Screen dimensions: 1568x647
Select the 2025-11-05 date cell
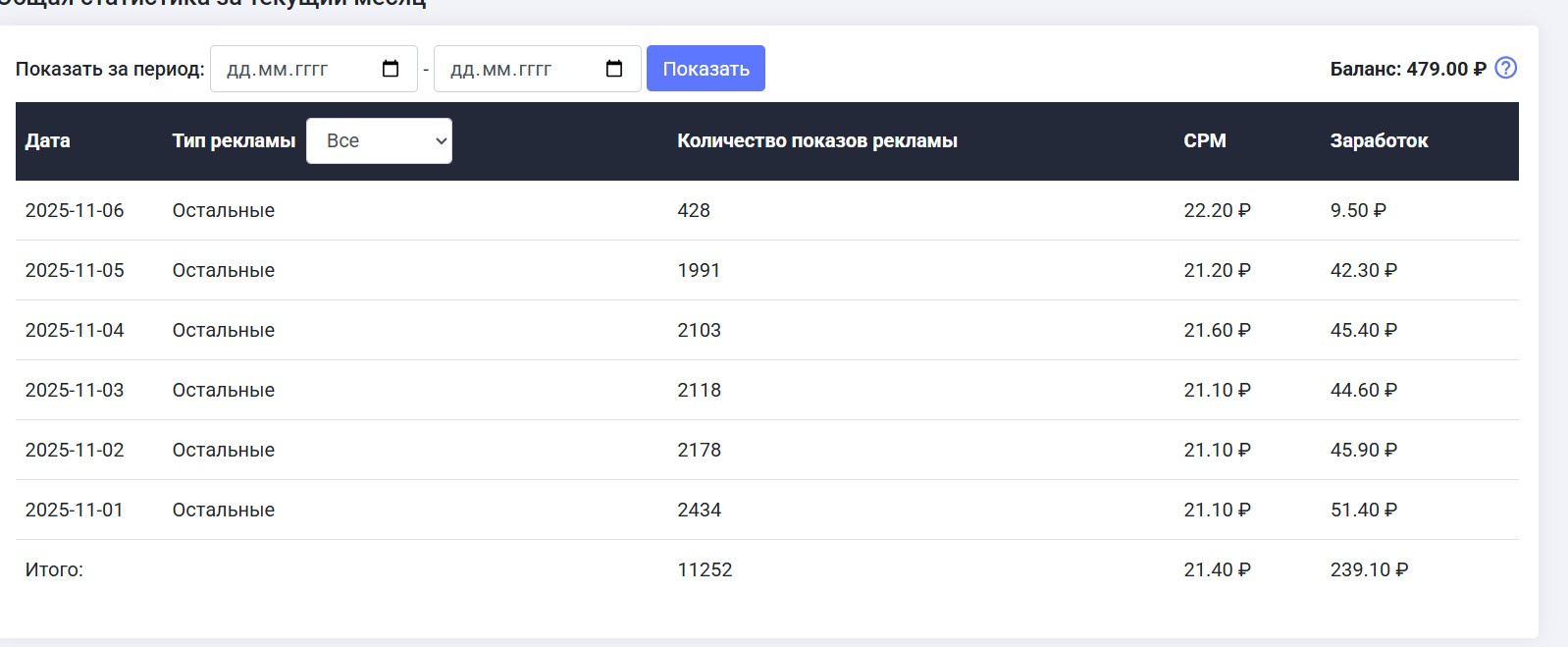[x=75, y=271]
